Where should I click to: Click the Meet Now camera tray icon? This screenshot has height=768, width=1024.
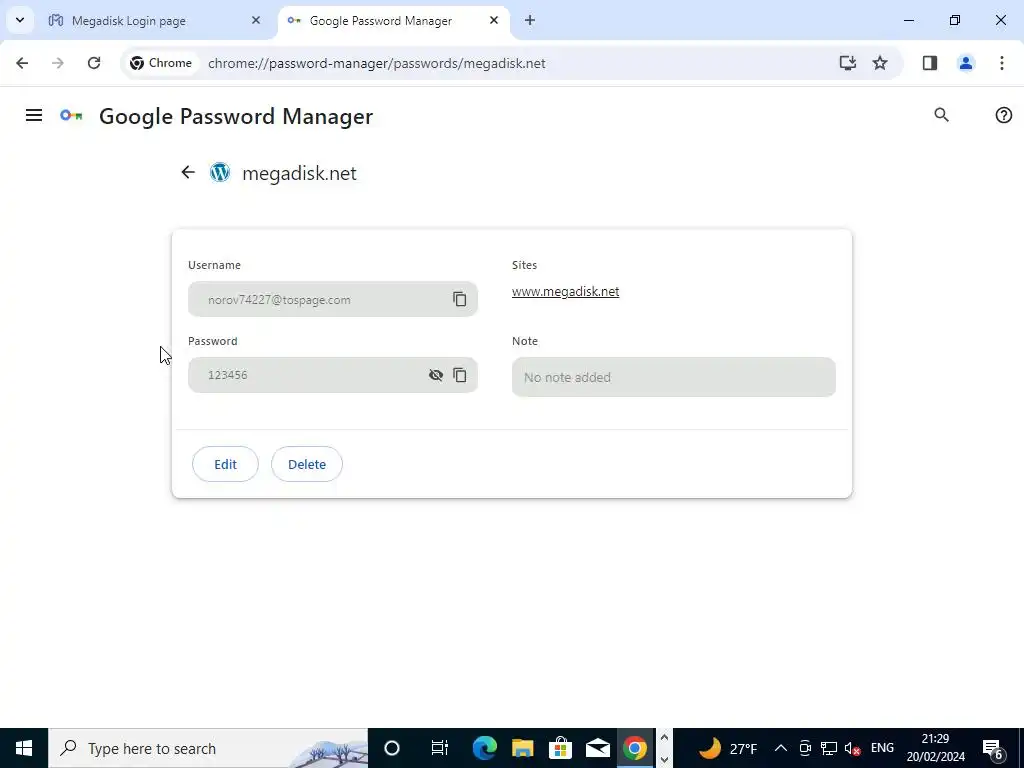point(805,748)
